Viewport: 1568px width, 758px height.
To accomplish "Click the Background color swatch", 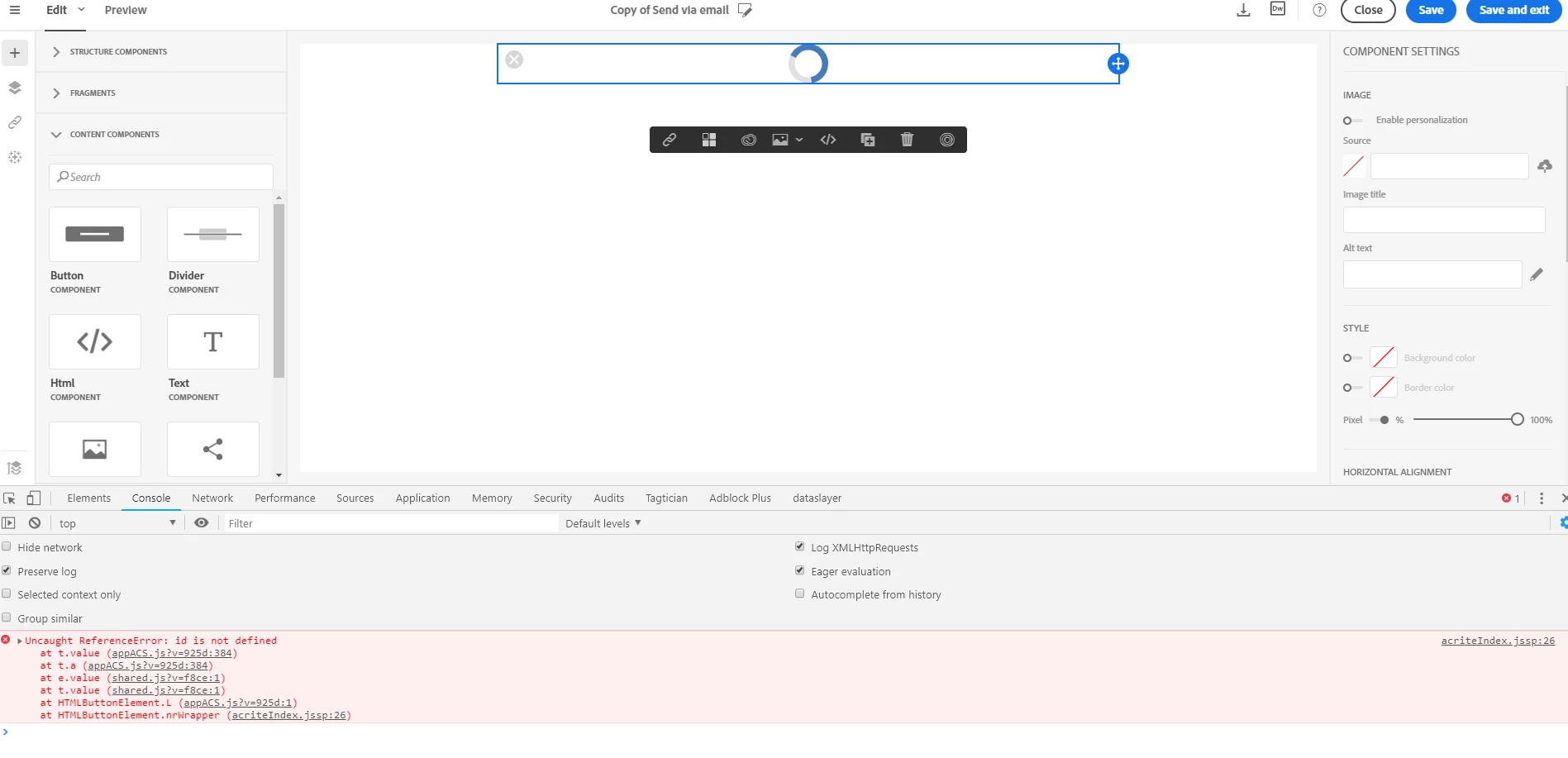I will [1383, 358].
